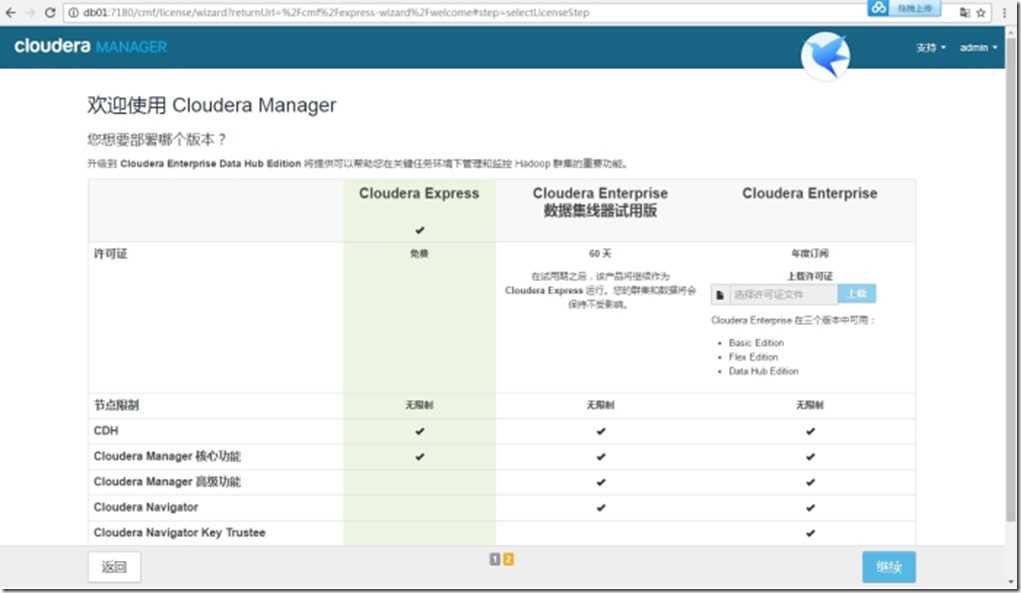
Task: Go to wizard step 1 indicator
Action: pyautogui.click(x=495, y=559)
